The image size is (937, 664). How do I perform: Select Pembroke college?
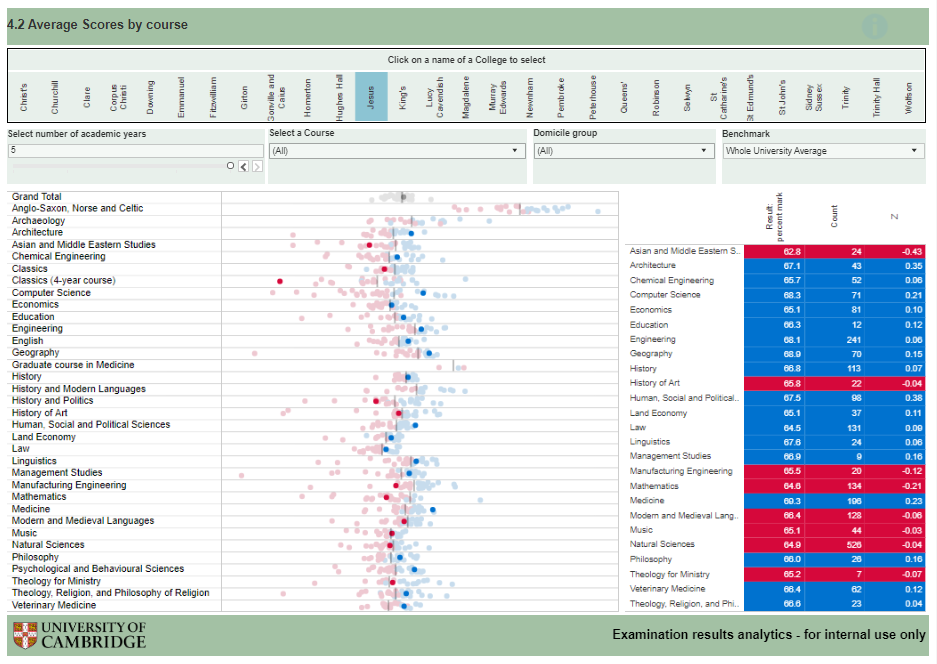(561, 98)
